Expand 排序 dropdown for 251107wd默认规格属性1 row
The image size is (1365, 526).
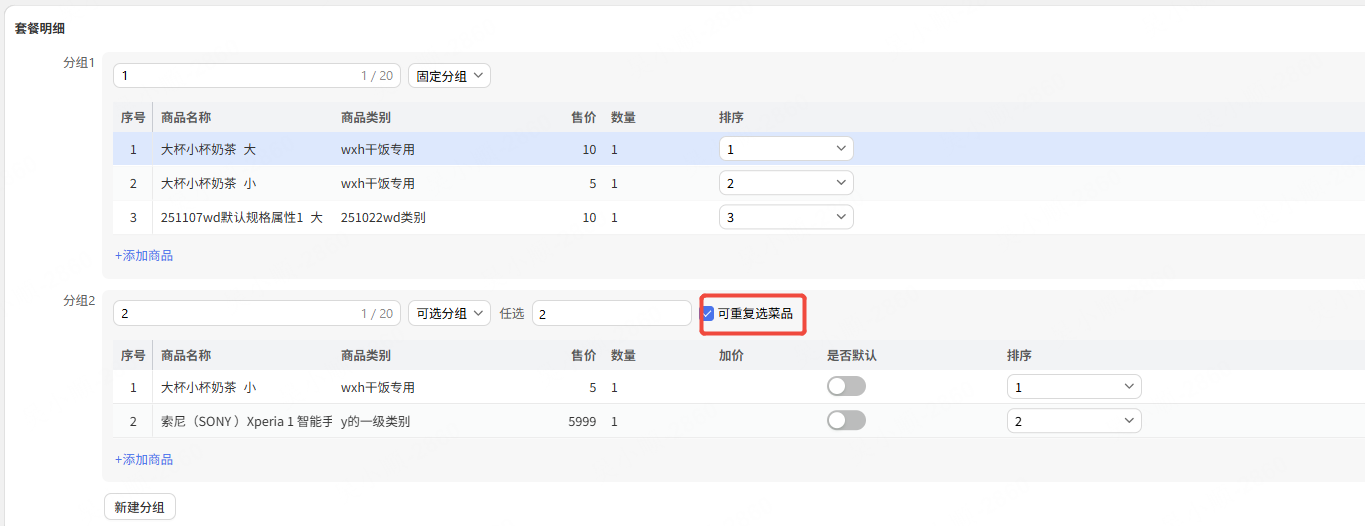(785, 217)
